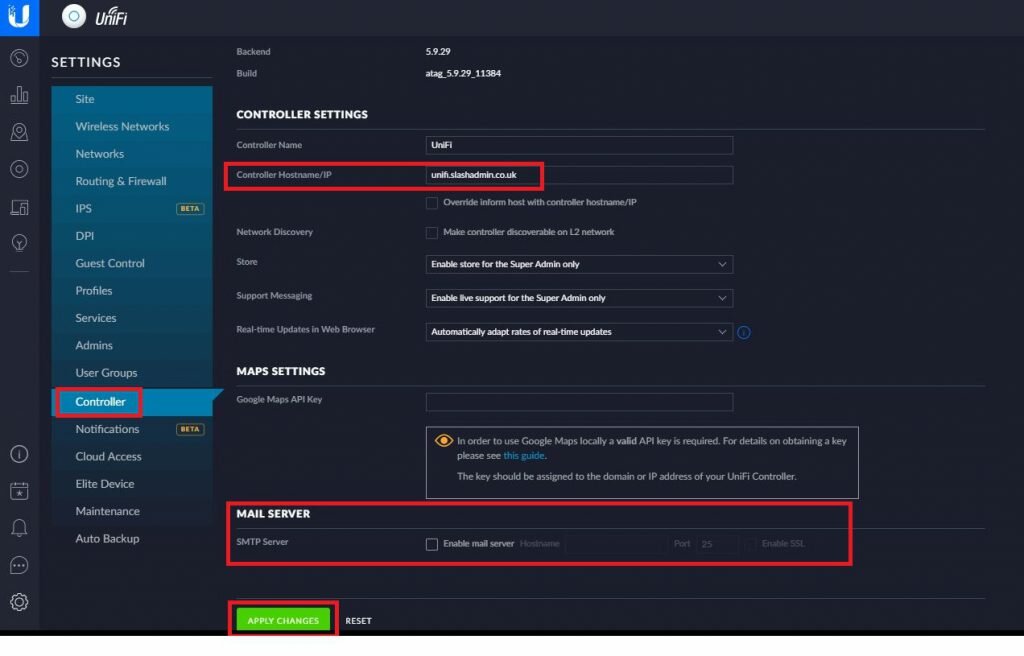The height and width of the screenshot is (656, 1024).
Task: Open the Dashboard gauge icon
Action: point(19,58)
